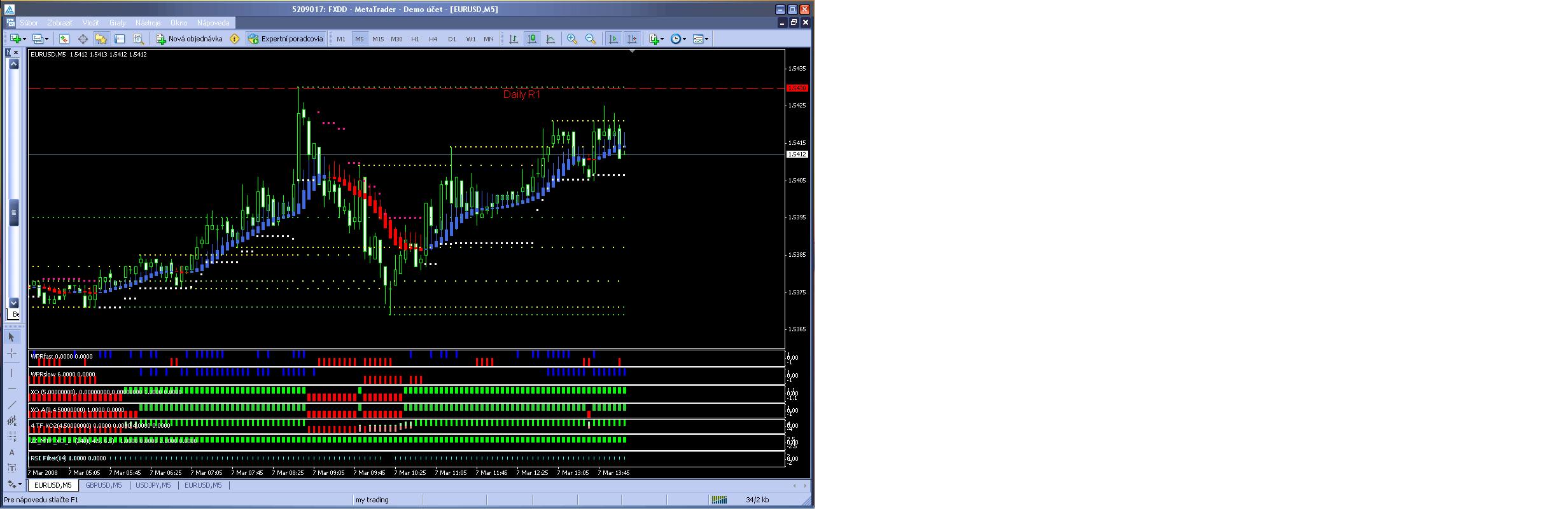Toggle the Navigator panel folder-star icon
This screenshot has height=529, width=1568.
point(101,39)
